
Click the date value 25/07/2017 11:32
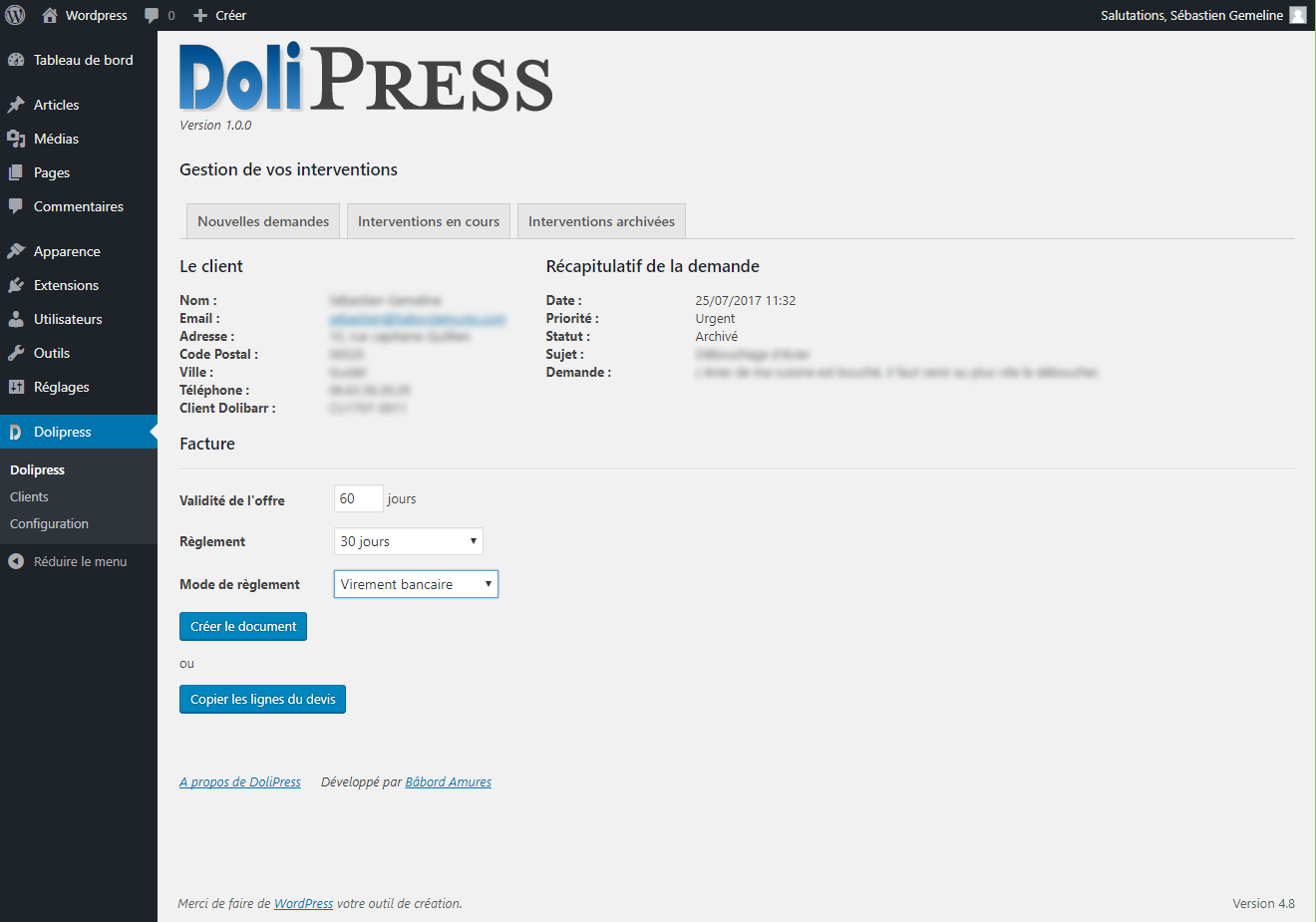click(x=745, y=300)
